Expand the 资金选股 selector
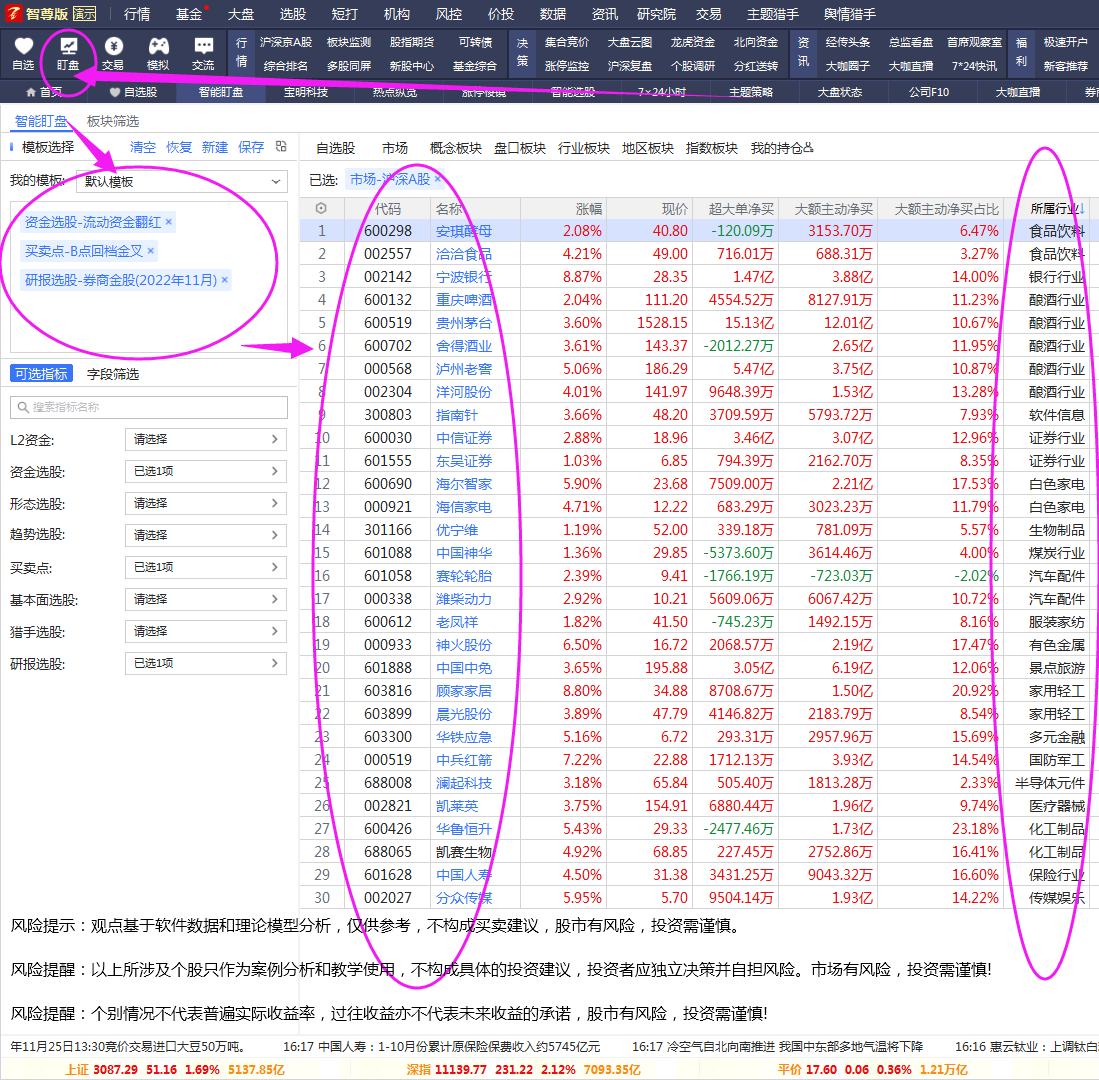 point(205,471)
